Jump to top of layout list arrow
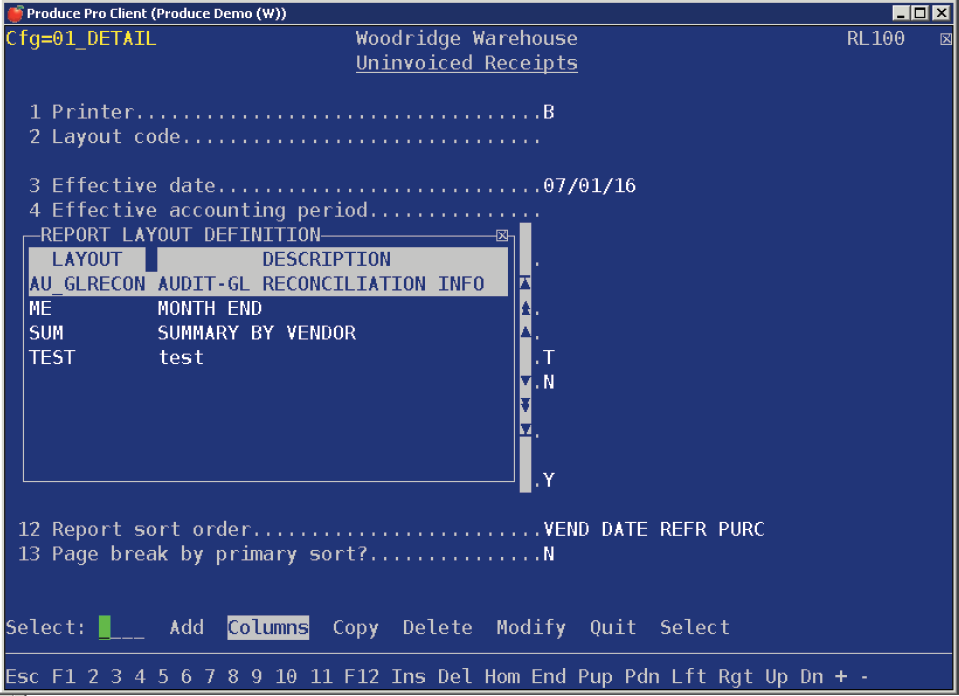 pos(525,283)
